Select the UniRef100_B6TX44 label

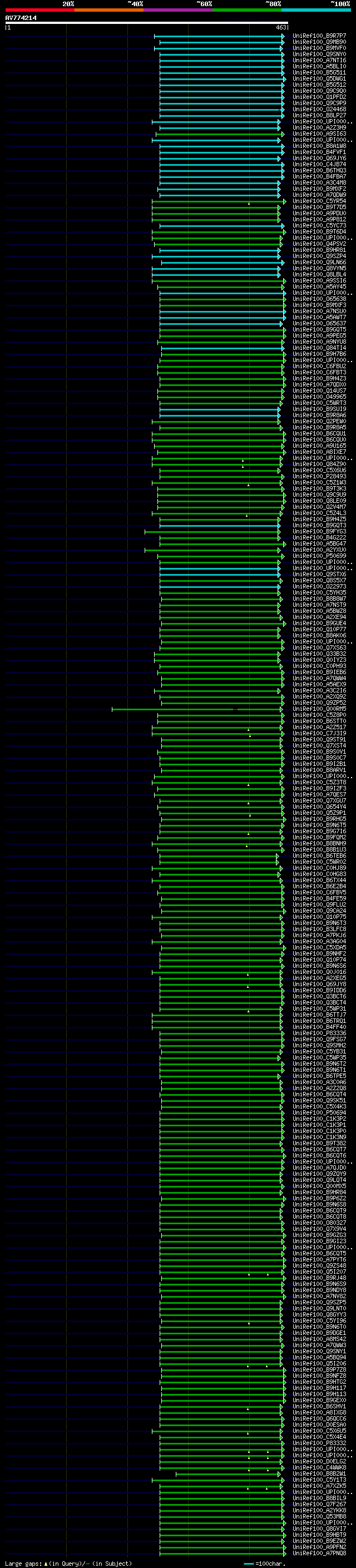coord(319,880)
